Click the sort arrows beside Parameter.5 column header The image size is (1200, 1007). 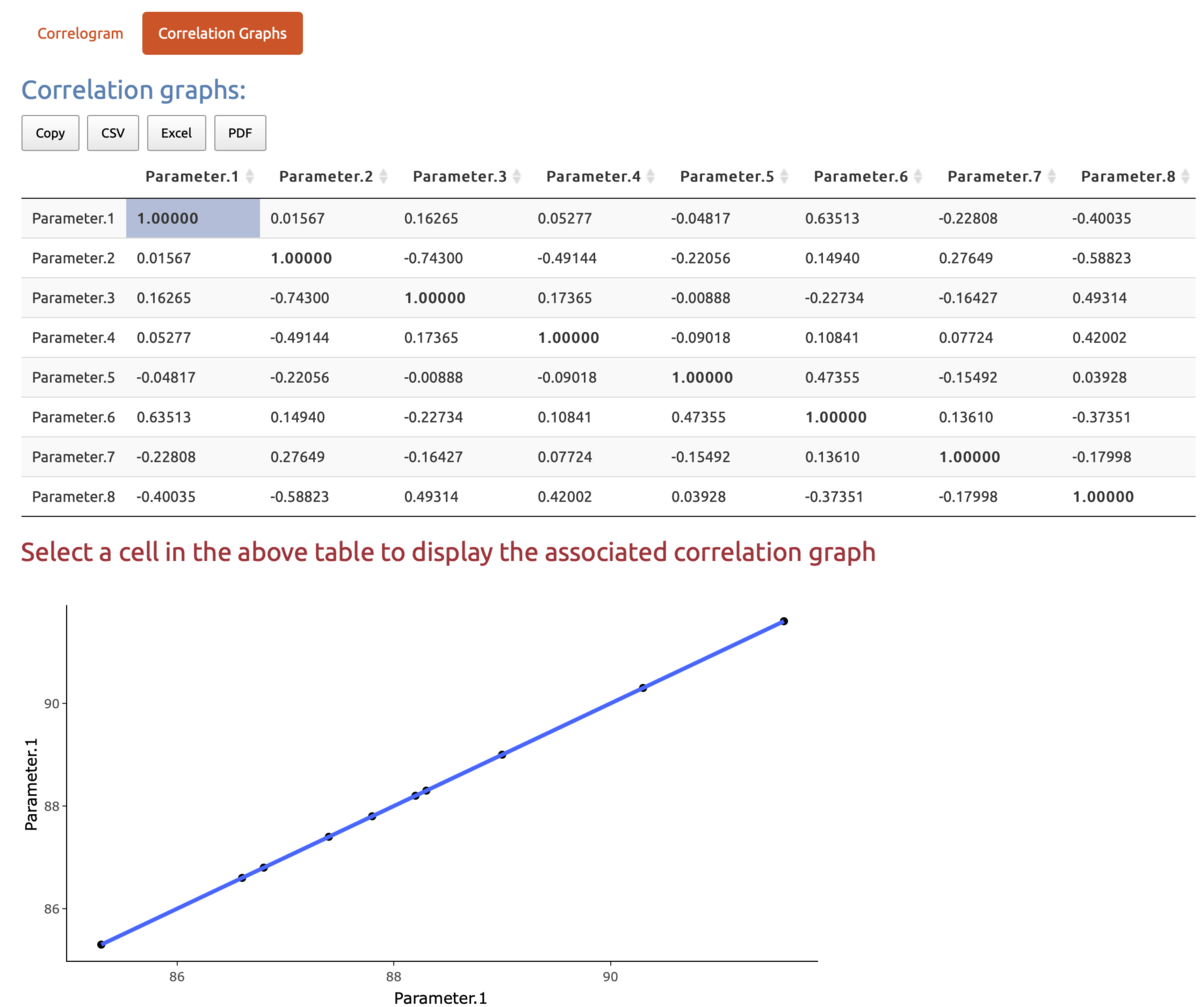(x=784, y=177)
